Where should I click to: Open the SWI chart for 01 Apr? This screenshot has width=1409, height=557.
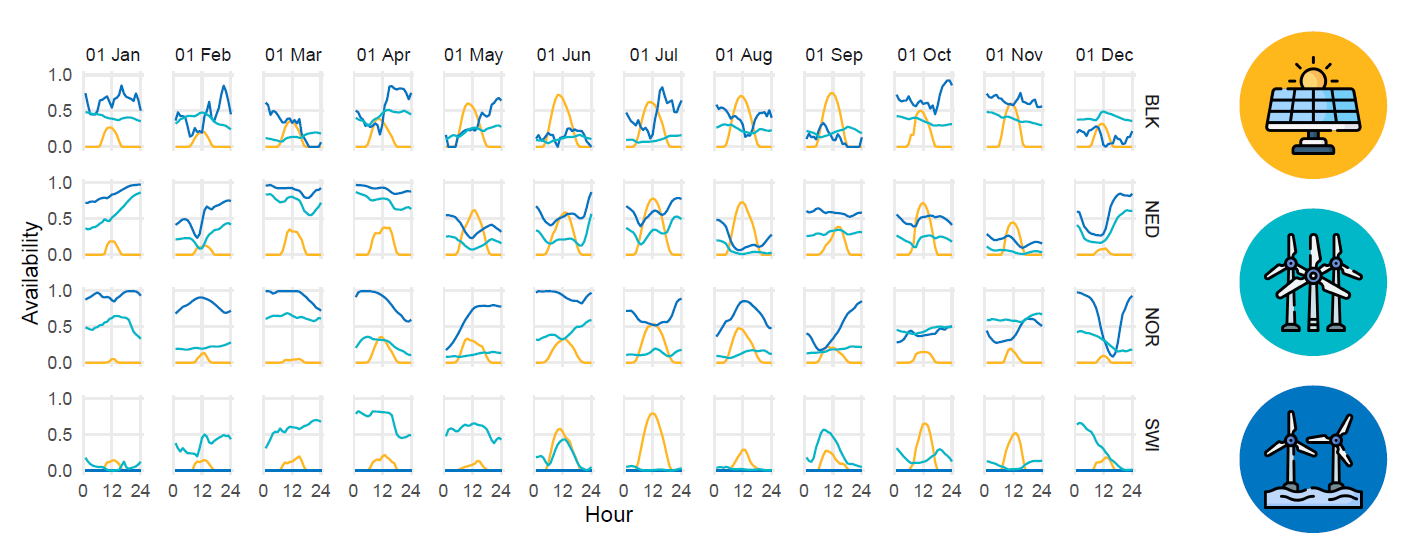(x=383, y=435)
